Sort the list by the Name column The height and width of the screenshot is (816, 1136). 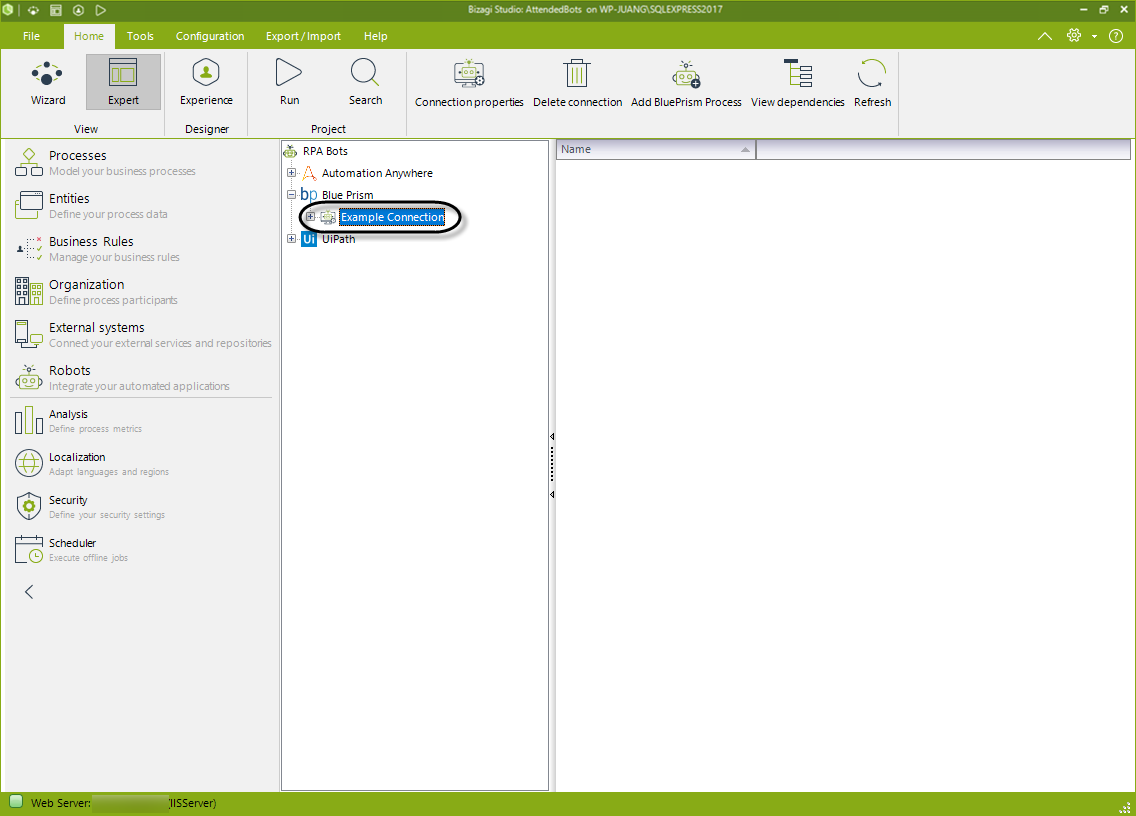(656, 149)
